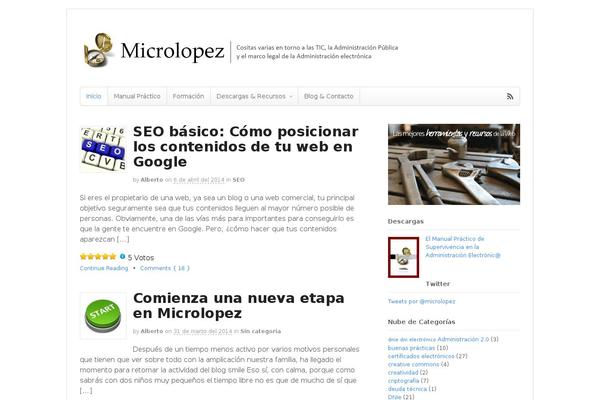Click the 6 de abril del 2014 date
The height and width of the screenshot is (400, 600).
pos(199,180)
